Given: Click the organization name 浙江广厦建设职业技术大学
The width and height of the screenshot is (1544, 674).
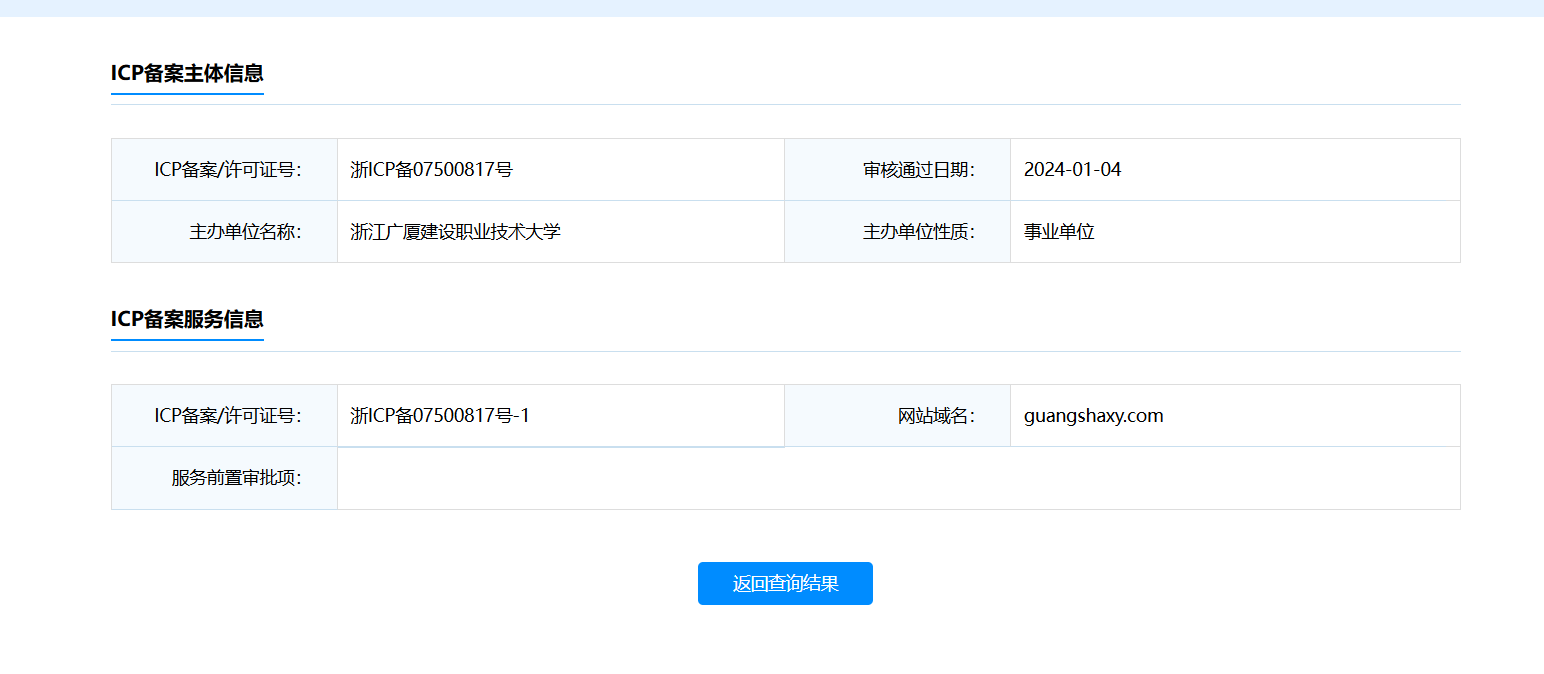Looking at the screenshot, I should pyautogui.click(x=456, y=232).
